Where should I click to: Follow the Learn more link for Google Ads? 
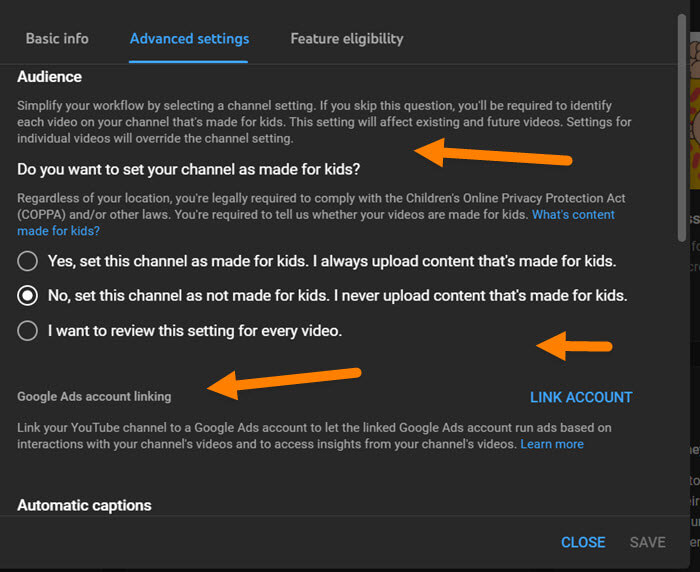coord(552,444)
